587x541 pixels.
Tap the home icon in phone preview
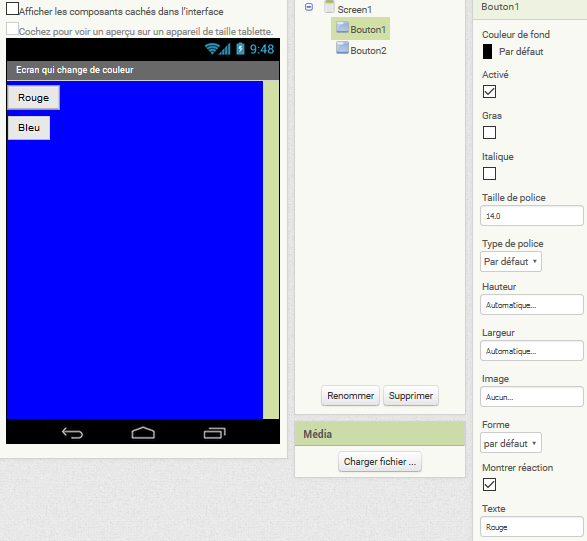[x=143, y=432]
